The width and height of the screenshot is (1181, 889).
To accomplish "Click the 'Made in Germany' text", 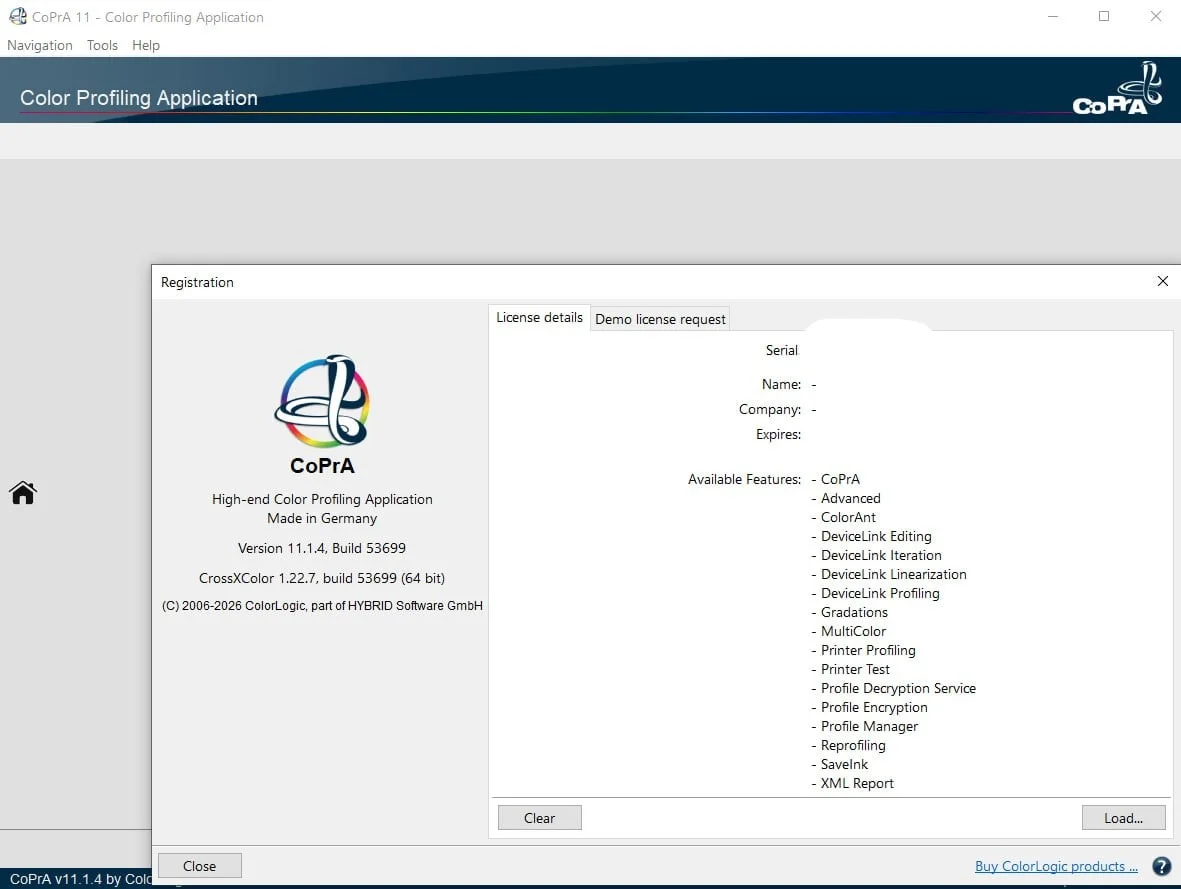I will pos(322,518).
